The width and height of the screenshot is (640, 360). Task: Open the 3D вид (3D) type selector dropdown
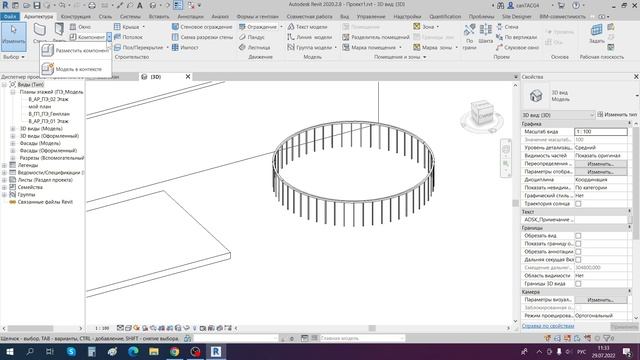[x=592, y=115]
